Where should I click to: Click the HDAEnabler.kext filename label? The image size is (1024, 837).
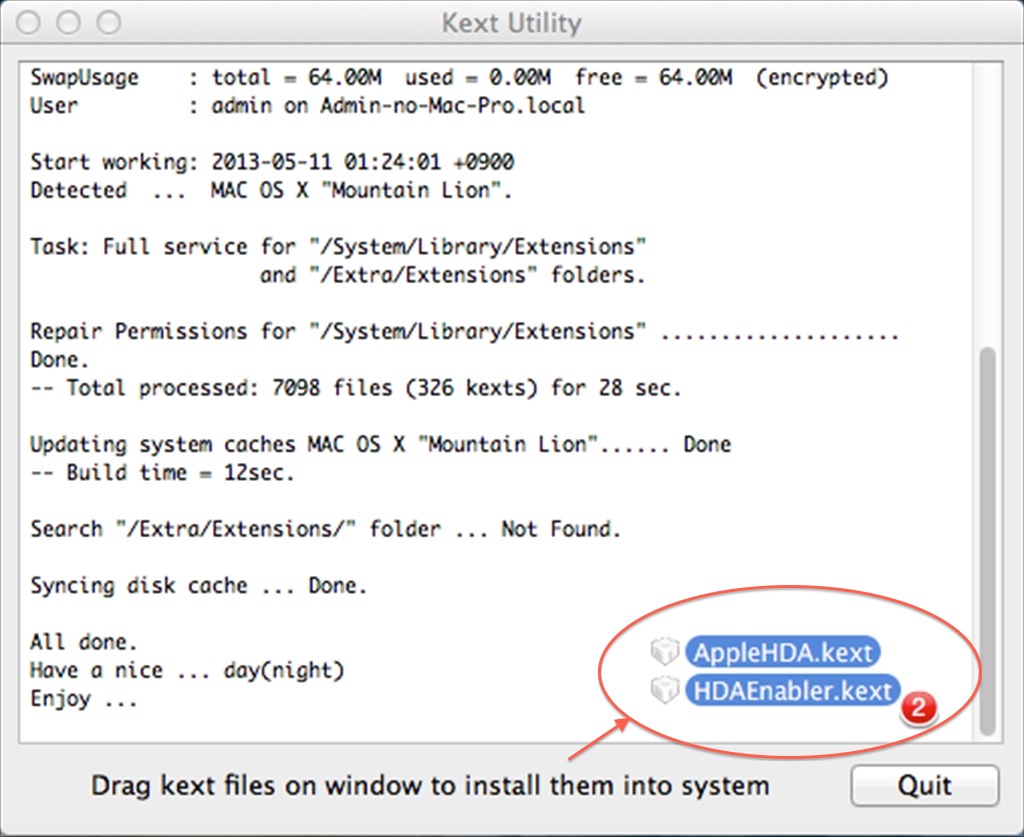[x=792, y=690]
